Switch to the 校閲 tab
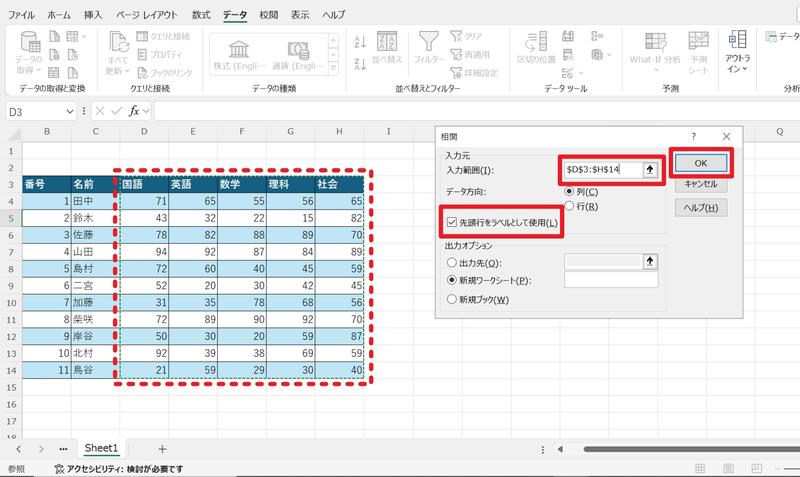The width and height of the screenshot is (800, 477). tap(269, 15)
